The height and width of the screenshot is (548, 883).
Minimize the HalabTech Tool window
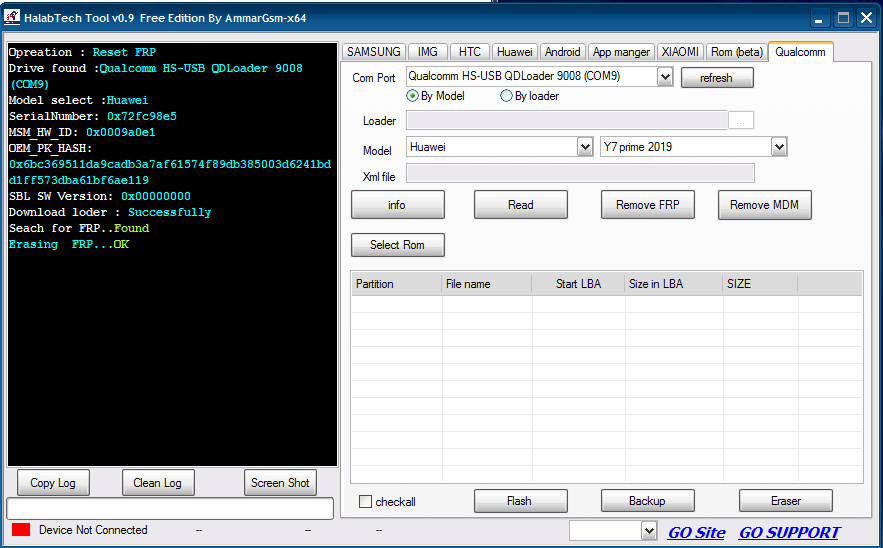coord(819,18)
